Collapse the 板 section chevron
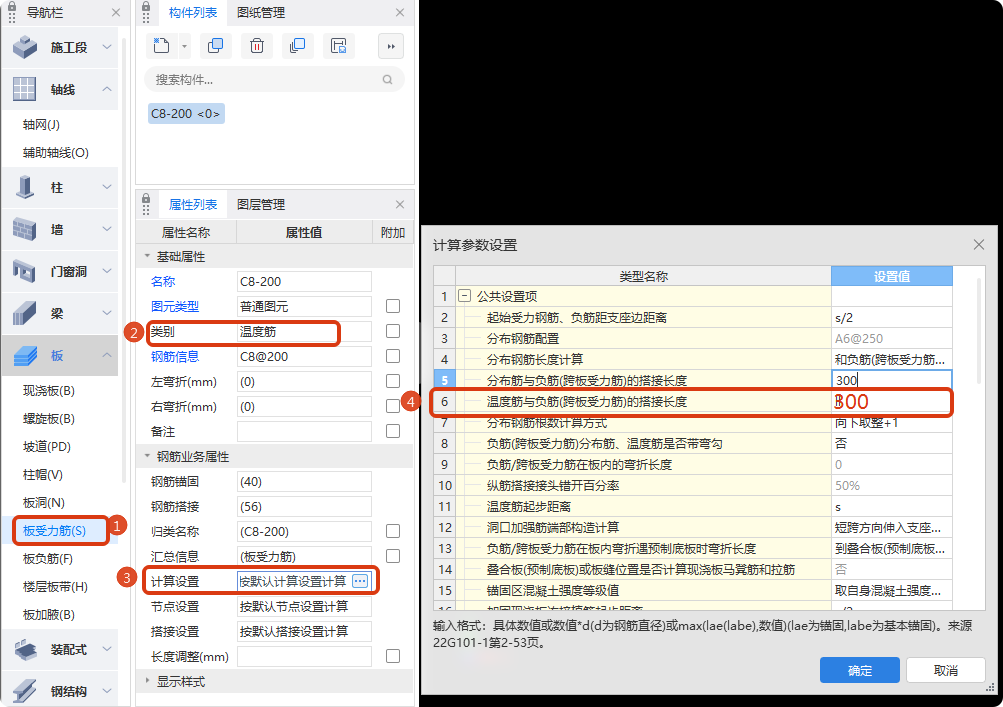1003x707 pixels. point(107,354)
